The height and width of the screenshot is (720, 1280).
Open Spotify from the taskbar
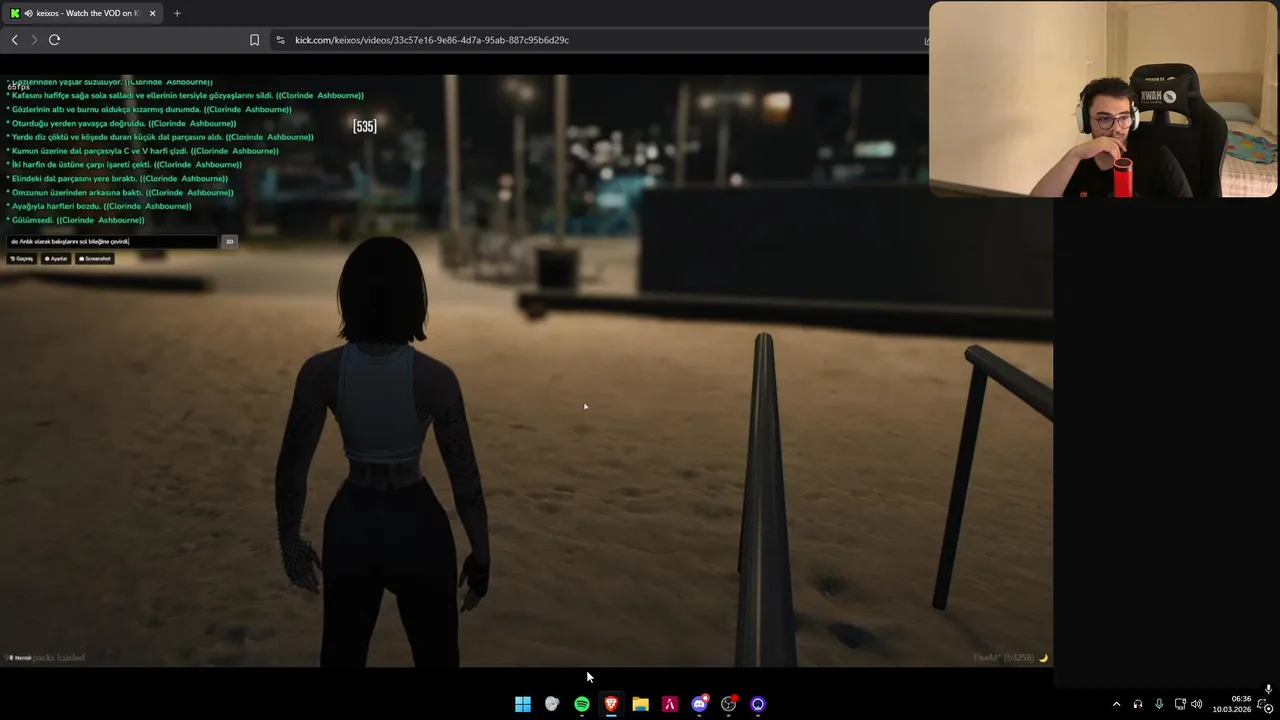[582, 704]
